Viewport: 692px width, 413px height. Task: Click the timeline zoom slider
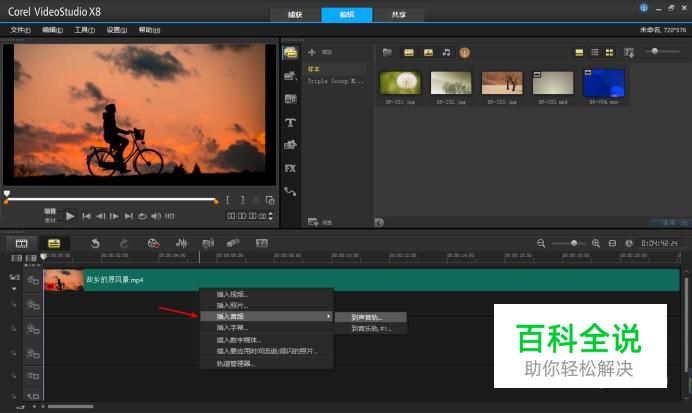[574, 243]
